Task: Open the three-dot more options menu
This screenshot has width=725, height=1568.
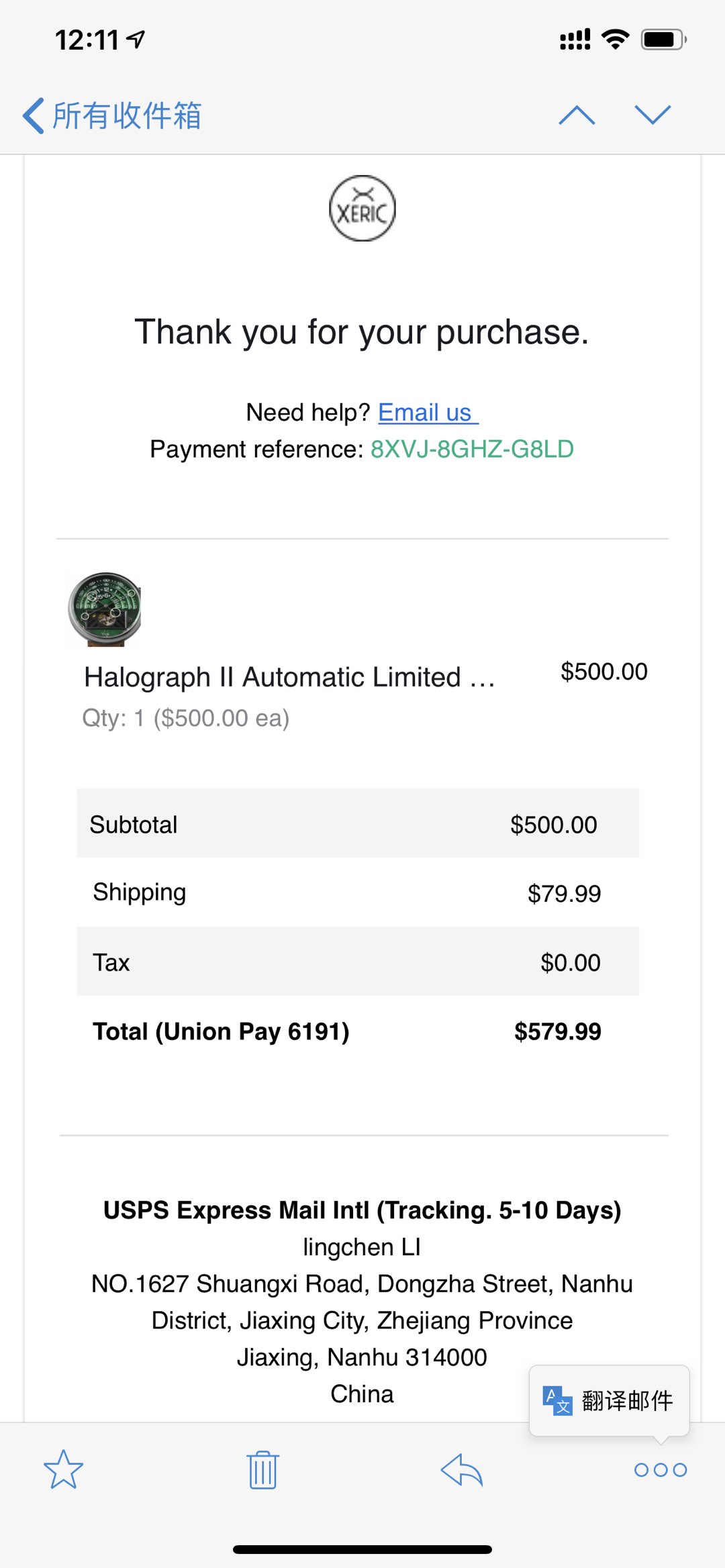Action: (x=661, y=1470)
